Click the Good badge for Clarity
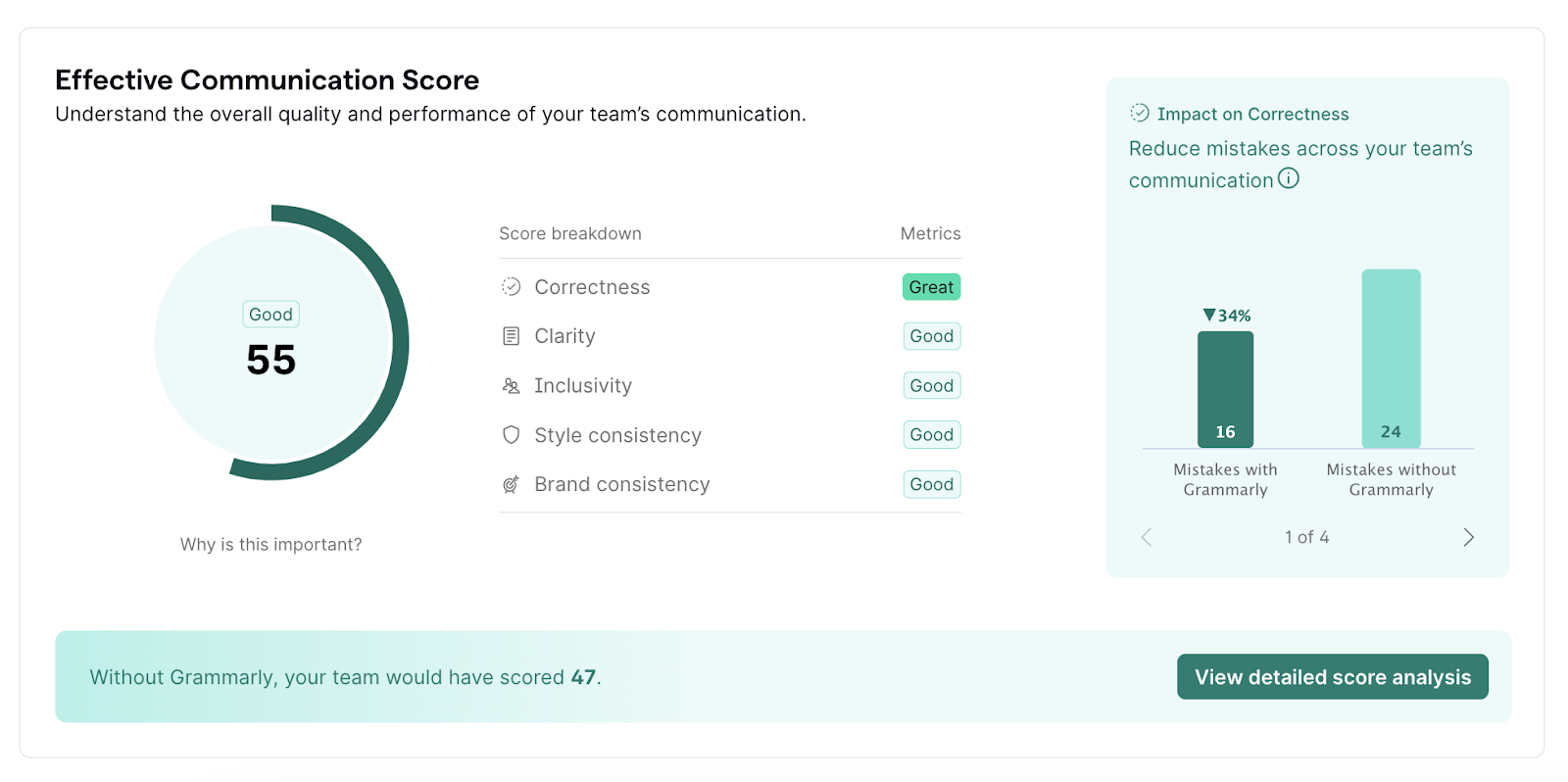This screenshot has width=1568, height=782. [931, 336]
